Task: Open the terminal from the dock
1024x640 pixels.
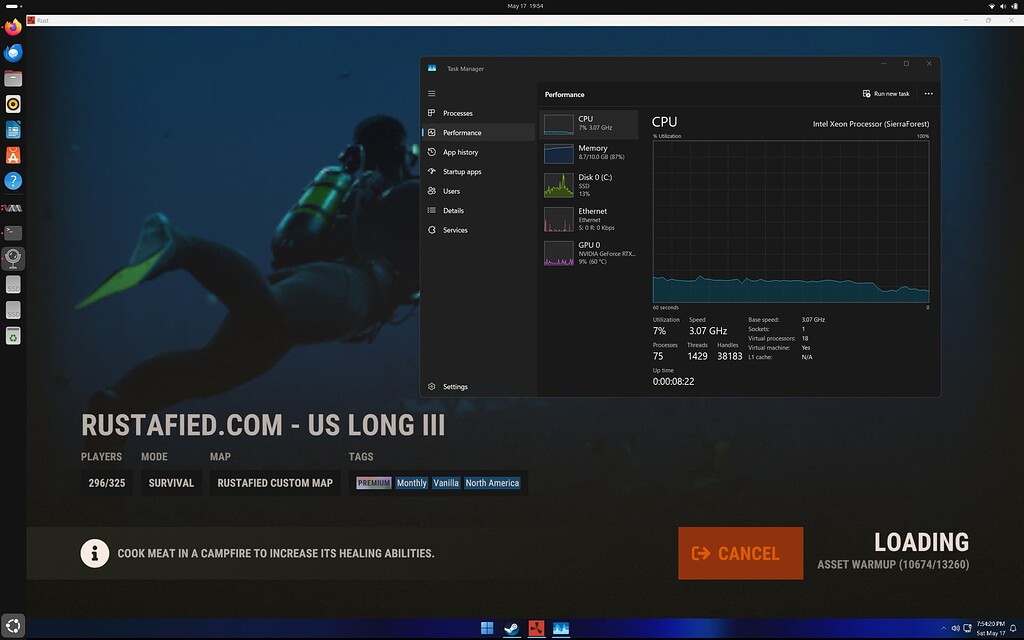Action: (x=12, y=232)
